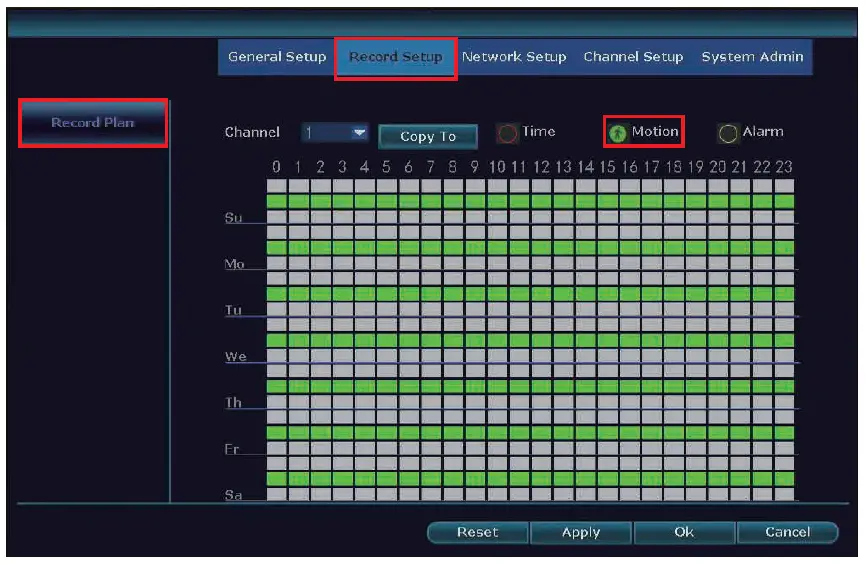Image resolution: width=866 pixels, height=565 pixels.
Task: Select the Time recording radio button
Action: (507, 133)
